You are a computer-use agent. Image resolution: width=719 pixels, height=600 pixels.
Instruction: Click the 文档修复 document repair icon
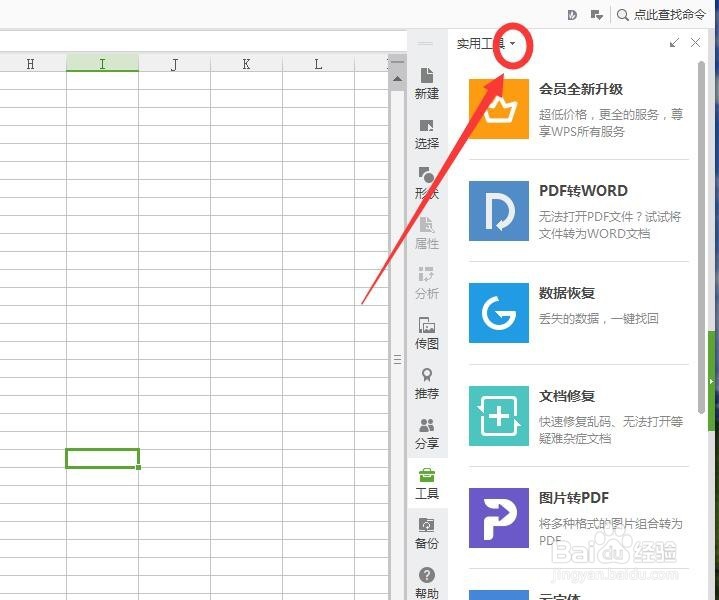coord(498,416)
